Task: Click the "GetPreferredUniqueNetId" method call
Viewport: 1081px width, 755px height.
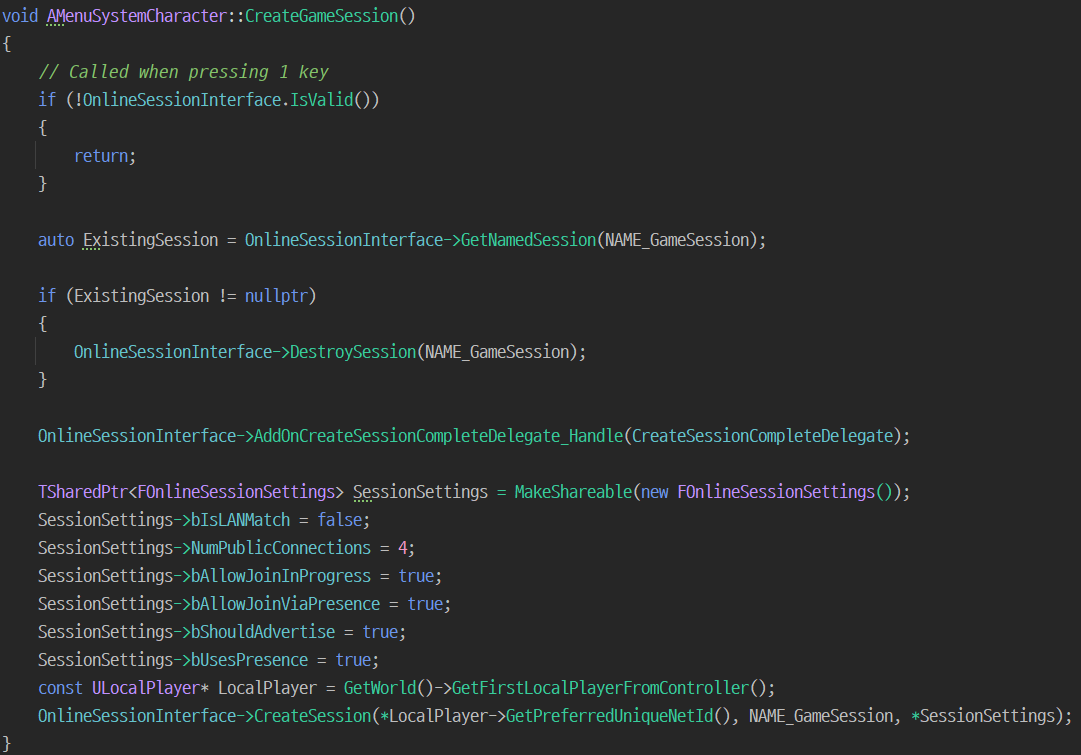Action: [x=609, y=716]
